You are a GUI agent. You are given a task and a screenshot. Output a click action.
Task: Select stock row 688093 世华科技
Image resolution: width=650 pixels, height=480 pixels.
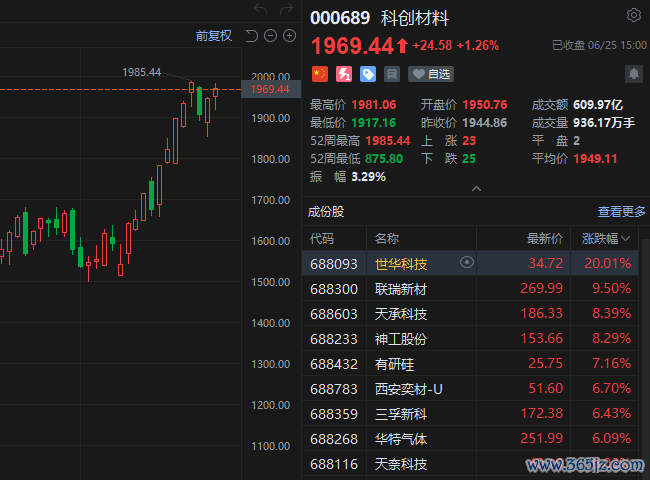[x=470, y=263]
